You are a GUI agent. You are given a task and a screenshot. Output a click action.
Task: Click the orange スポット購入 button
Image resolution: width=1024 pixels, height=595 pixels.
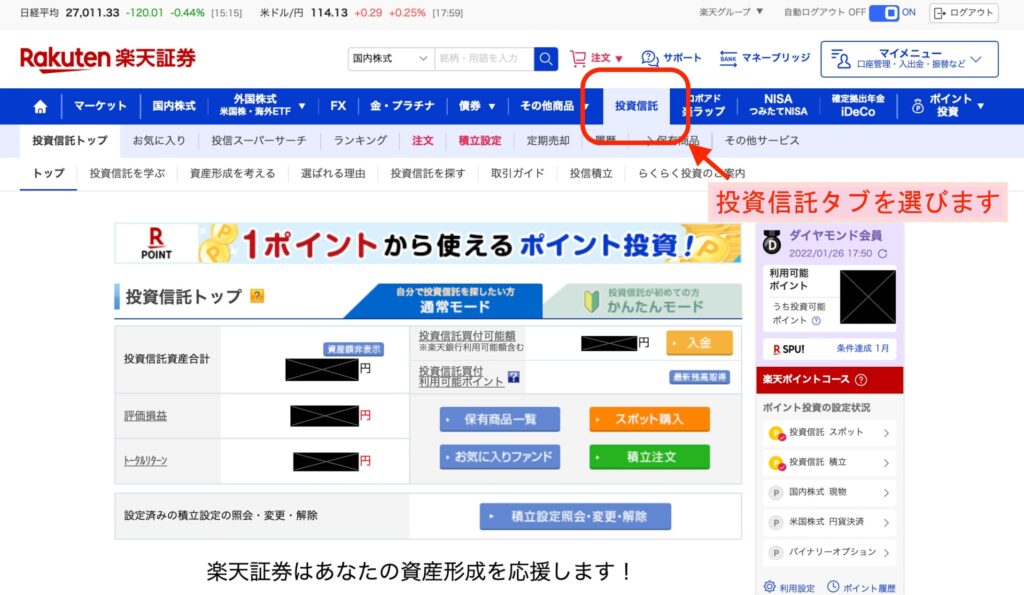[x=649, y=419]
